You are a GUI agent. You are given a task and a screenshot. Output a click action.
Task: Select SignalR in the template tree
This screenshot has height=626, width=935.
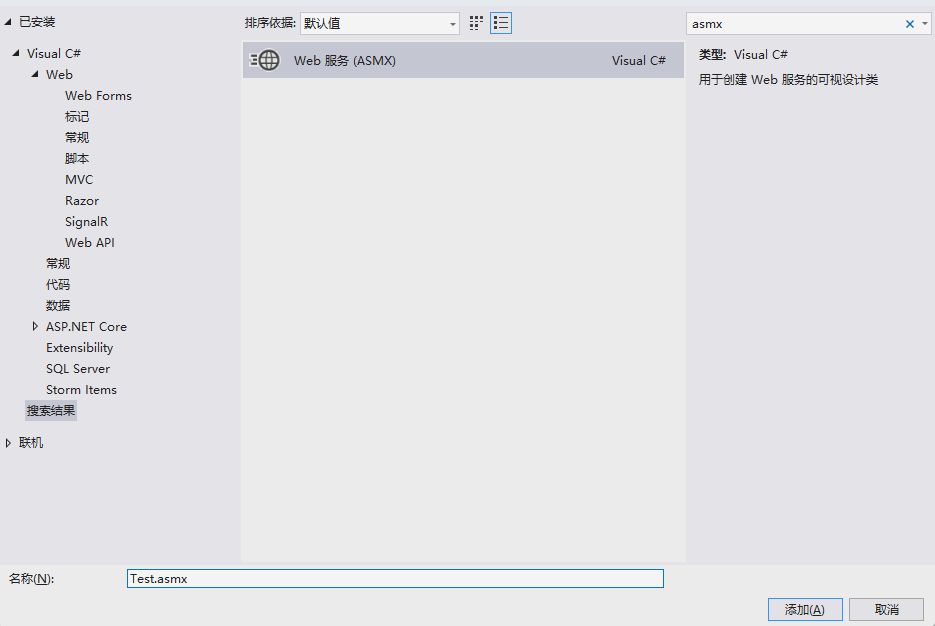tap(86, 222)
